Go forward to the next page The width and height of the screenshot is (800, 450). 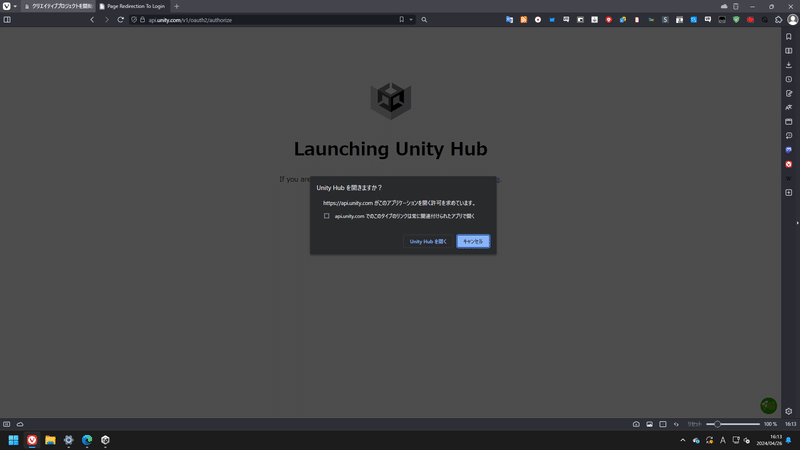(x=107, y=20)
